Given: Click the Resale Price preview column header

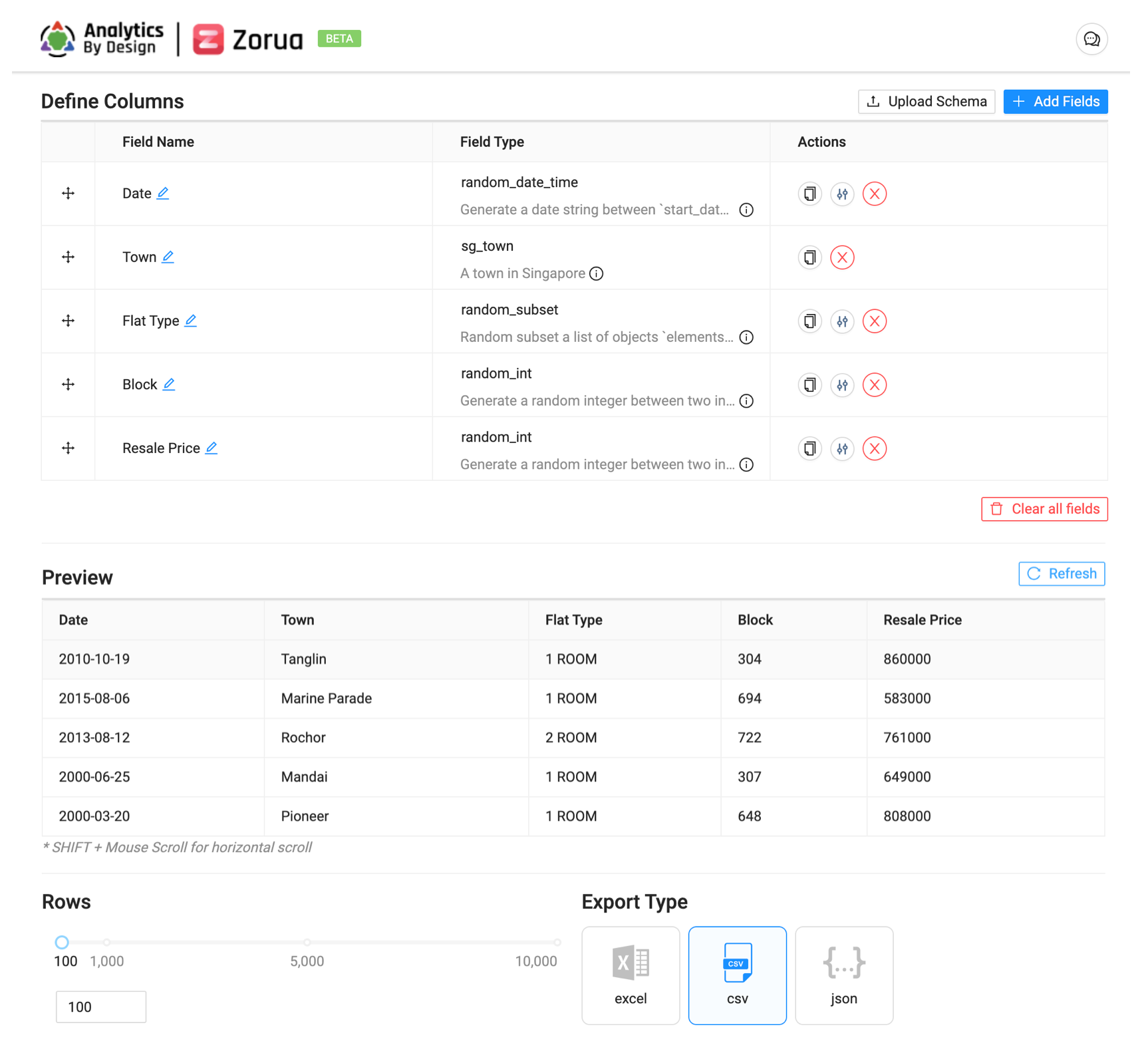Looking at the screenshot, I should click(985, 620).
